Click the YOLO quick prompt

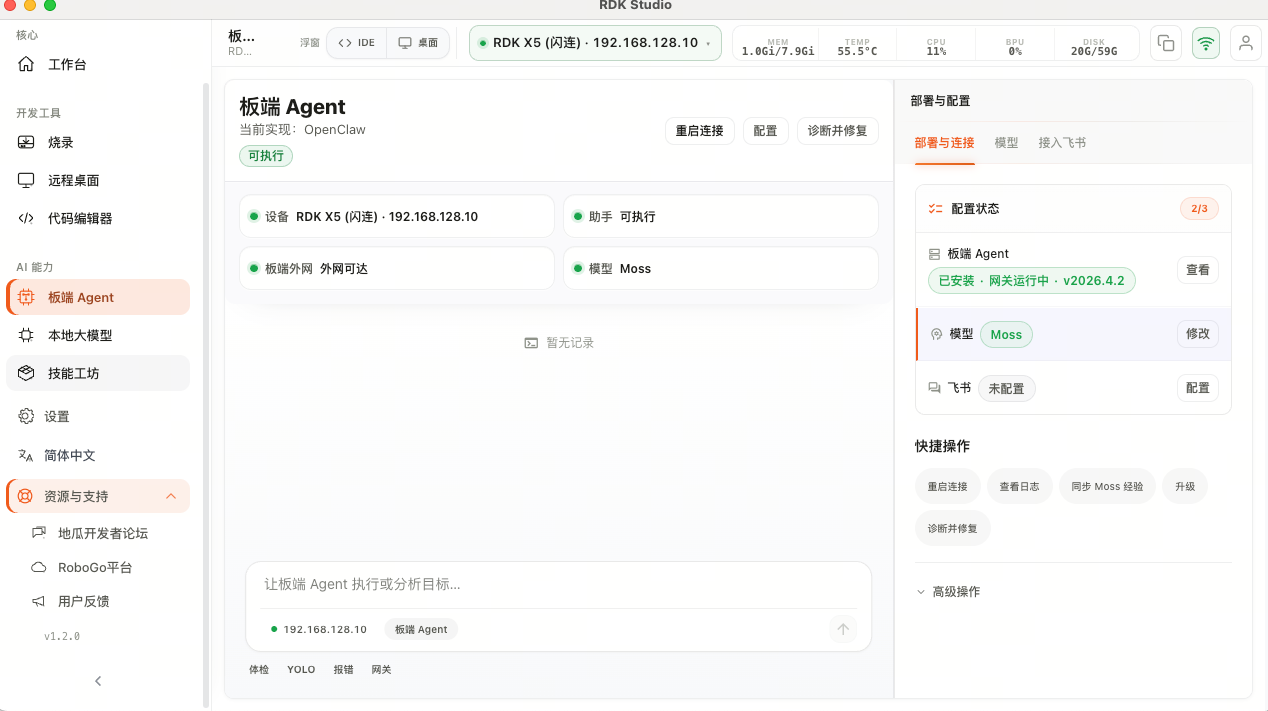pyautogui.click(x=301, y=669)
